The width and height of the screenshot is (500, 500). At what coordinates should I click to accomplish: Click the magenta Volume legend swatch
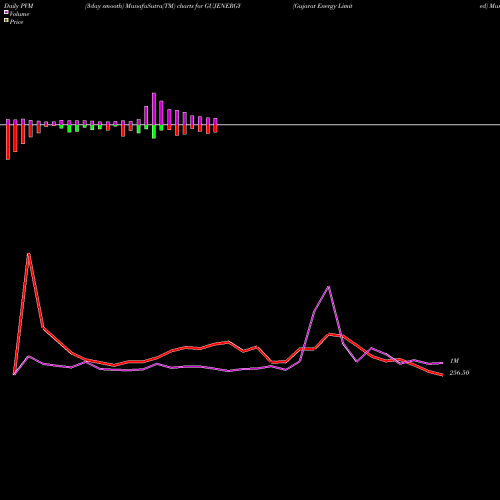6,12
